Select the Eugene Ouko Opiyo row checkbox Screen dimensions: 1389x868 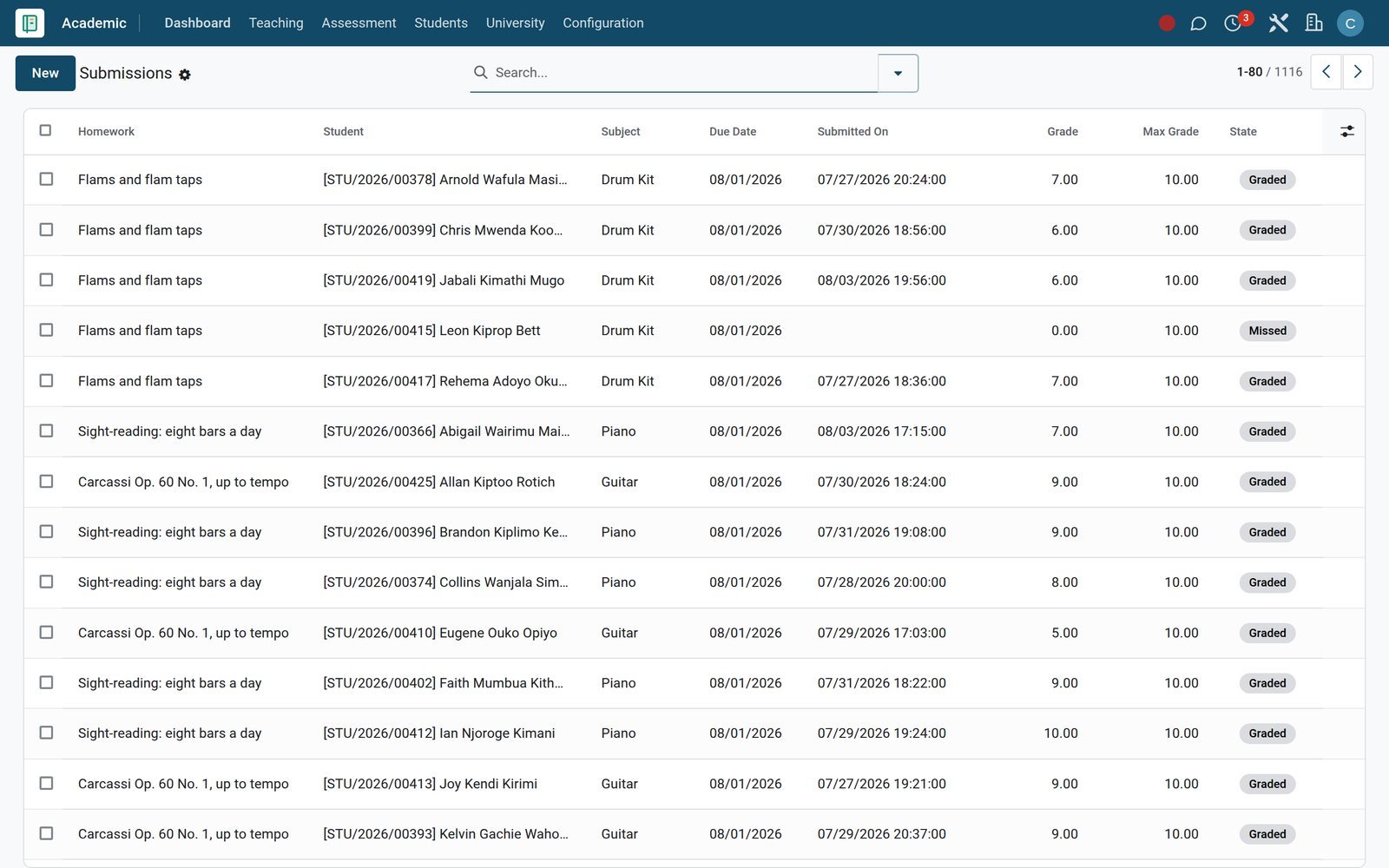(x=46, y=632)
